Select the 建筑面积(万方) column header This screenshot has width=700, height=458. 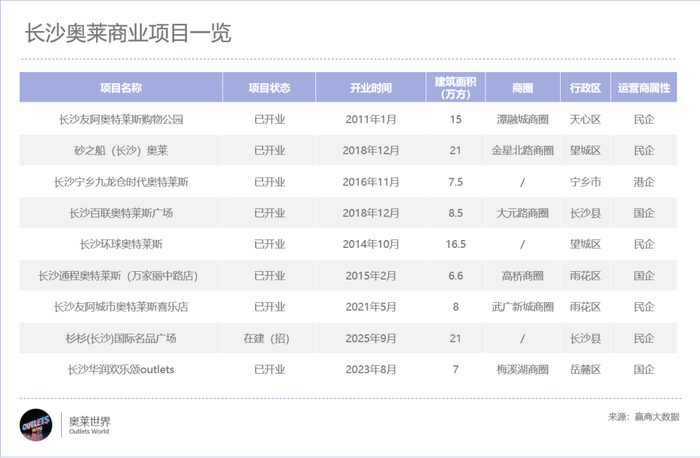tap(456, 87)
